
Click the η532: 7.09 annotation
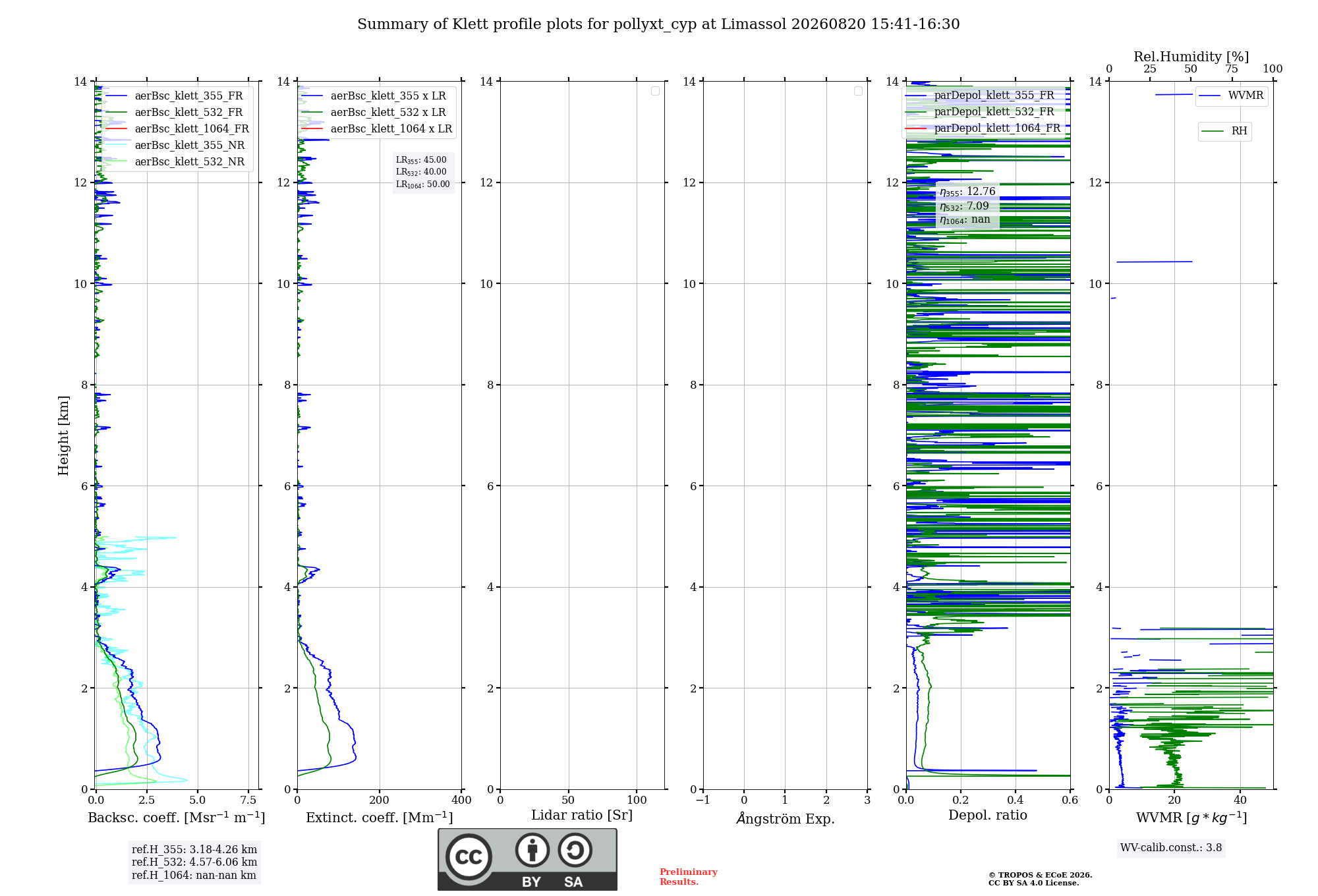pos(964,206)
